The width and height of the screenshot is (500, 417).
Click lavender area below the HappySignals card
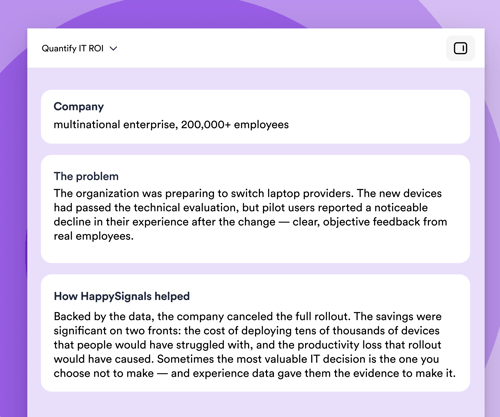(255, 404)
